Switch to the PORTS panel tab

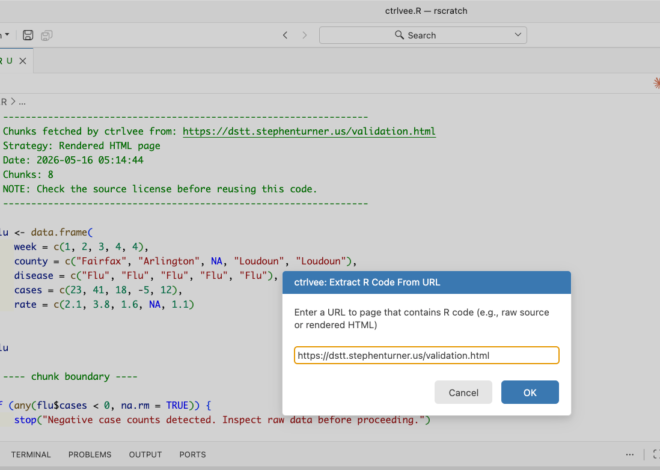coord(192,454)
